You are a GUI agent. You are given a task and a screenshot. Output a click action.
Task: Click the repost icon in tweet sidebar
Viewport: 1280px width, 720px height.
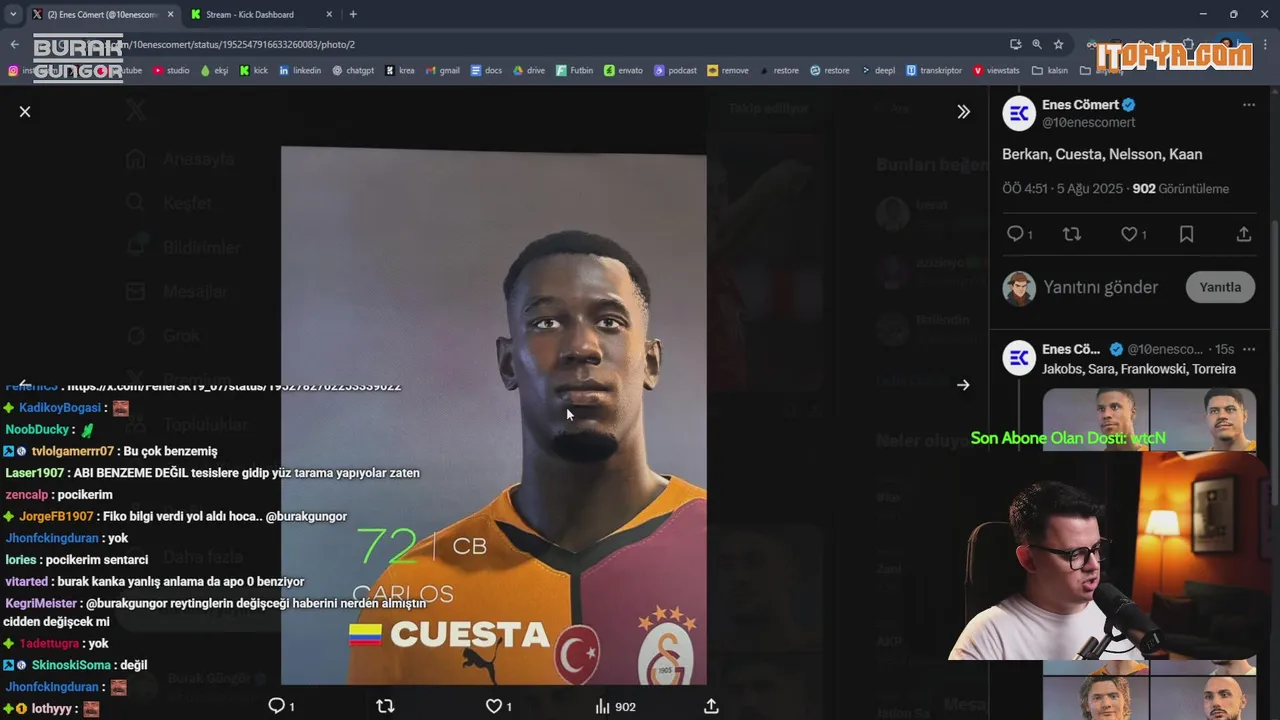click(1072, 234)
